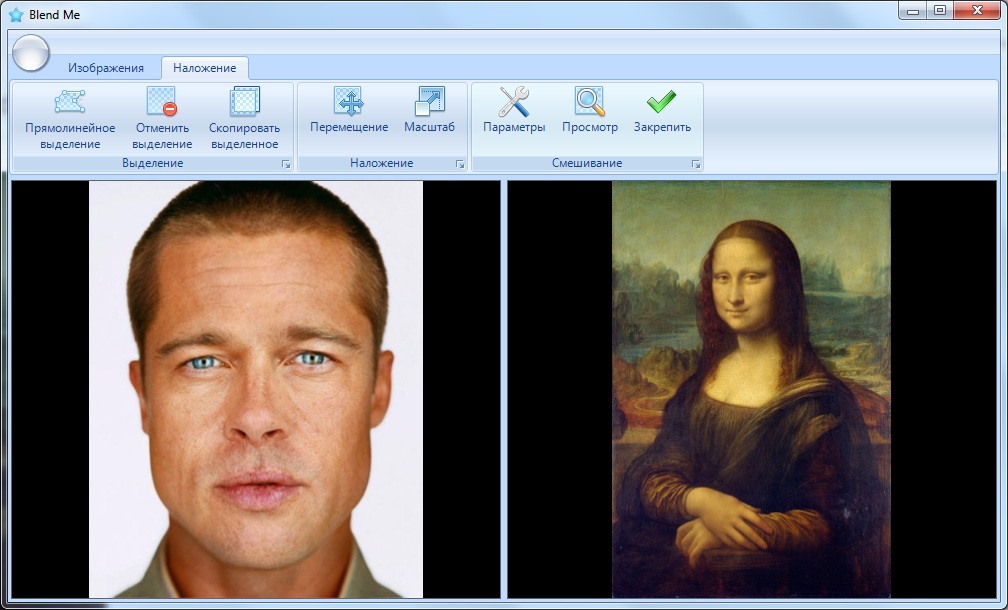1008x610 pixels.
Task: Click the Mona Lisa target image
Action: (x=751, y=390)
